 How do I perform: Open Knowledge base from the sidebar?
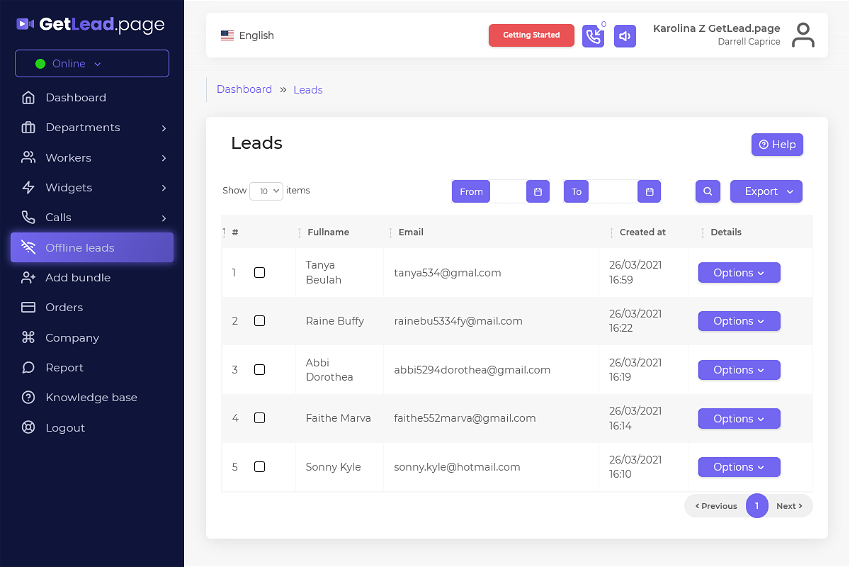pyautogui.click(x=91, y=397)
